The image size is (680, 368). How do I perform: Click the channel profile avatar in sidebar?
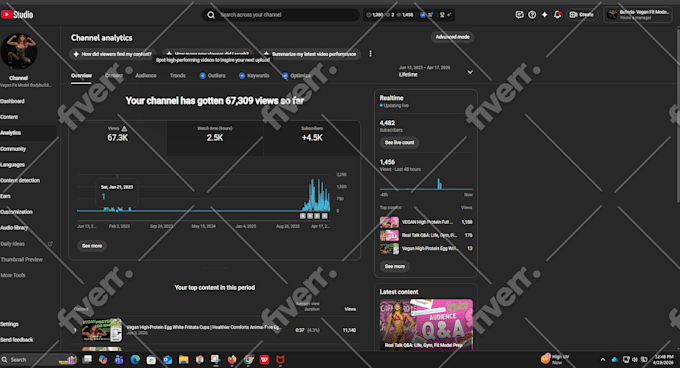(19, 51)
